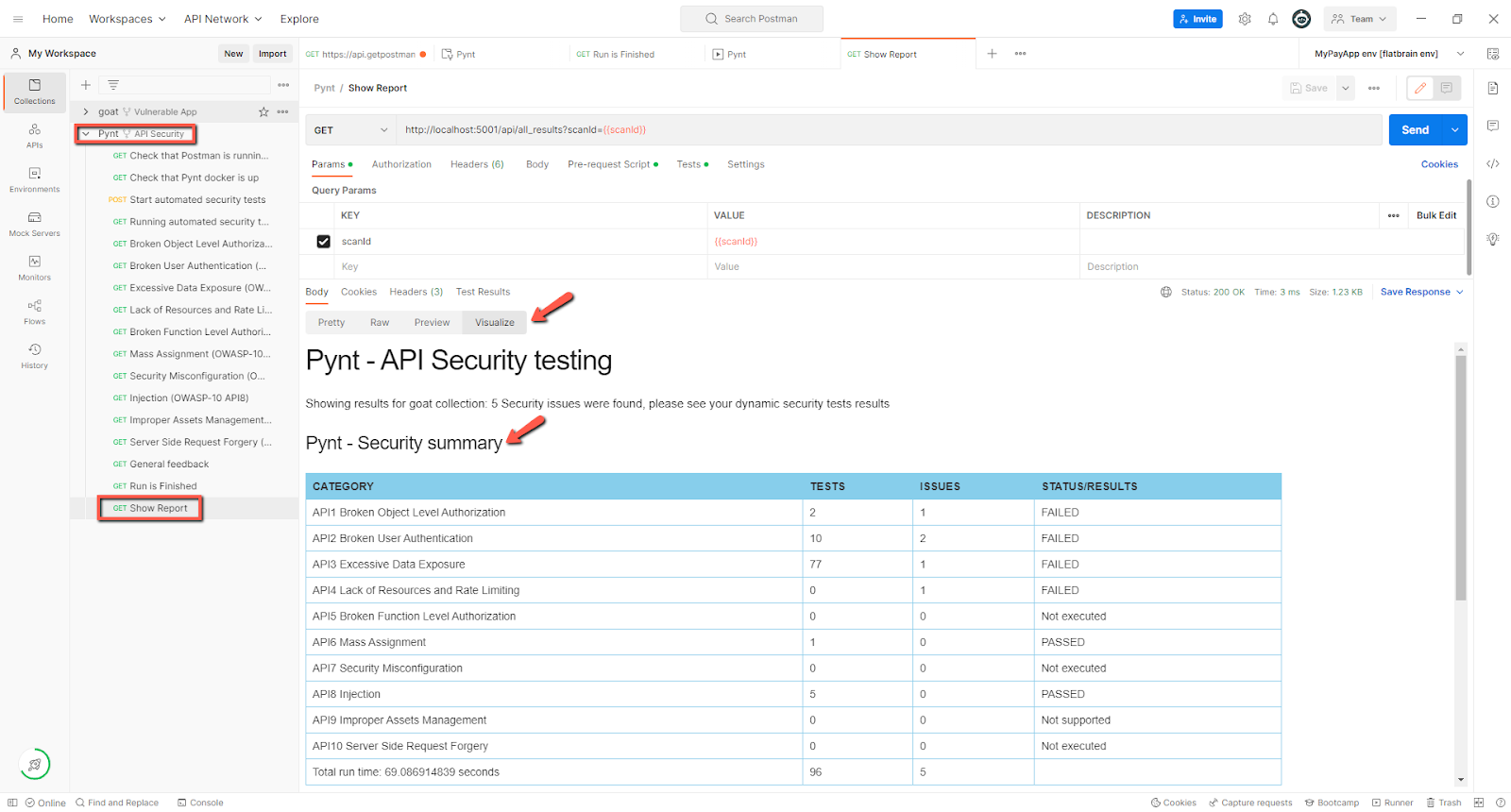This screenshot has width=1511, height=812.
Task: Open the Cookies link under Send
Action: pos(1439,164)
